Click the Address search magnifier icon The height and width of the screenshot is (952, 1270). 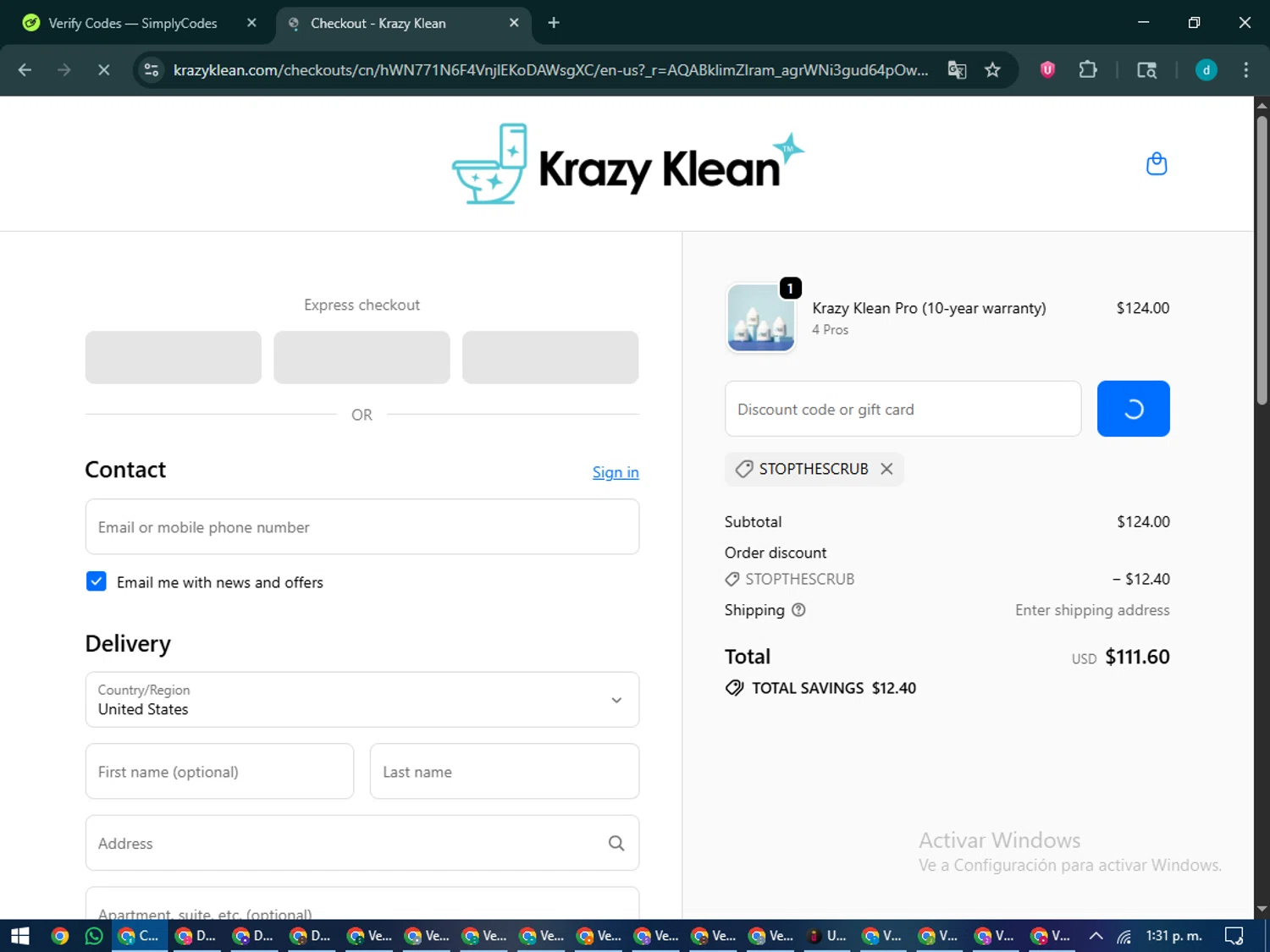pyautogui.click(x=616, y=843)
